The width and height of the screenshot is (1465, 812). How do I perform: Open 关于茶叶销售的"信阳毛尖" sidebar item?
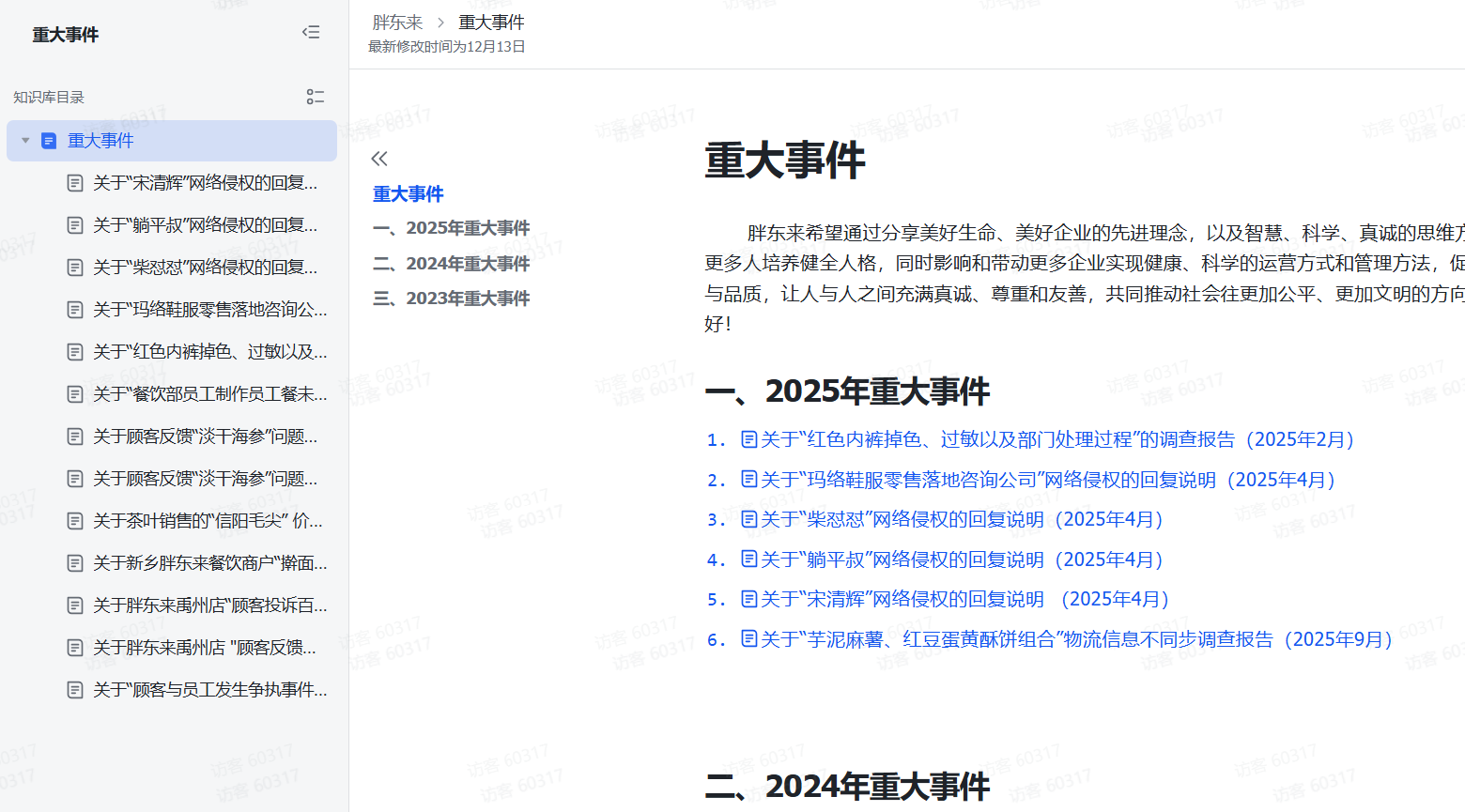[x=208, y=521]
